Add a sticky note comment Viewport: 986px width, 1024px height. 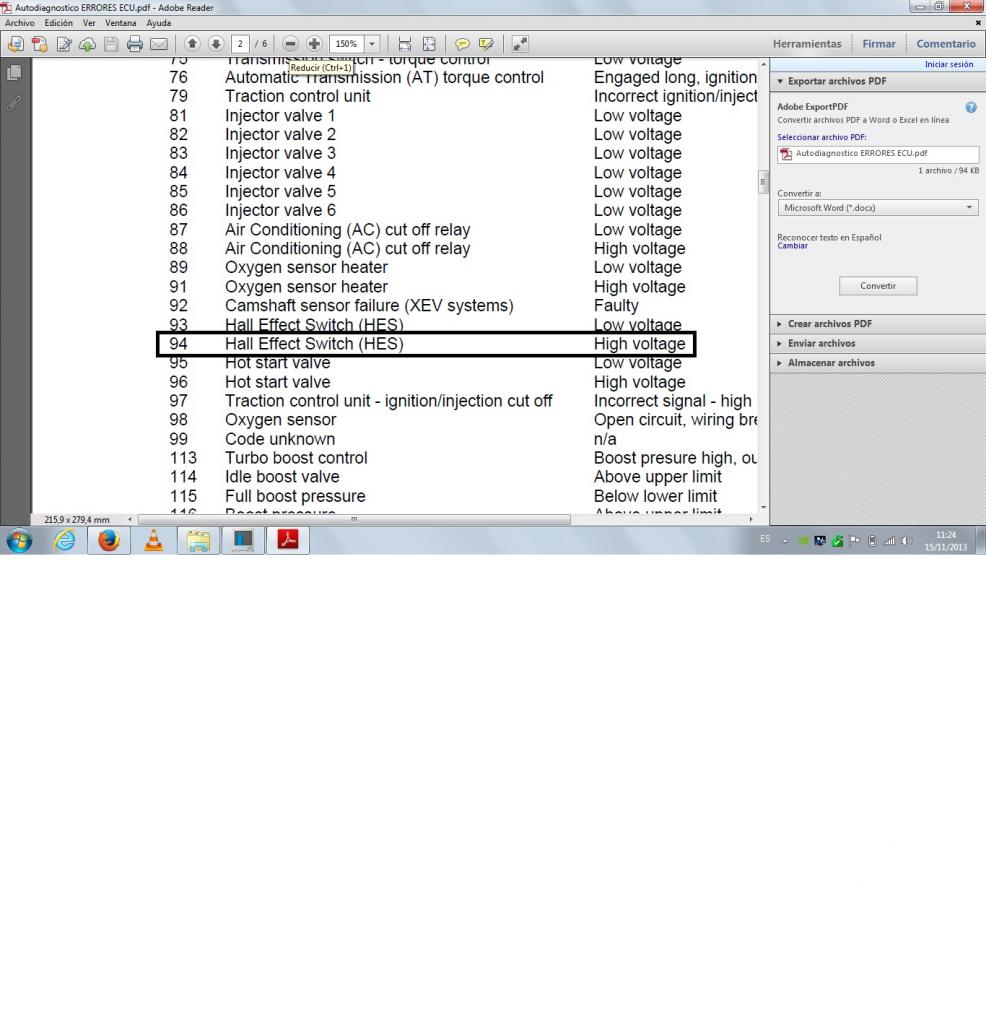463,44
